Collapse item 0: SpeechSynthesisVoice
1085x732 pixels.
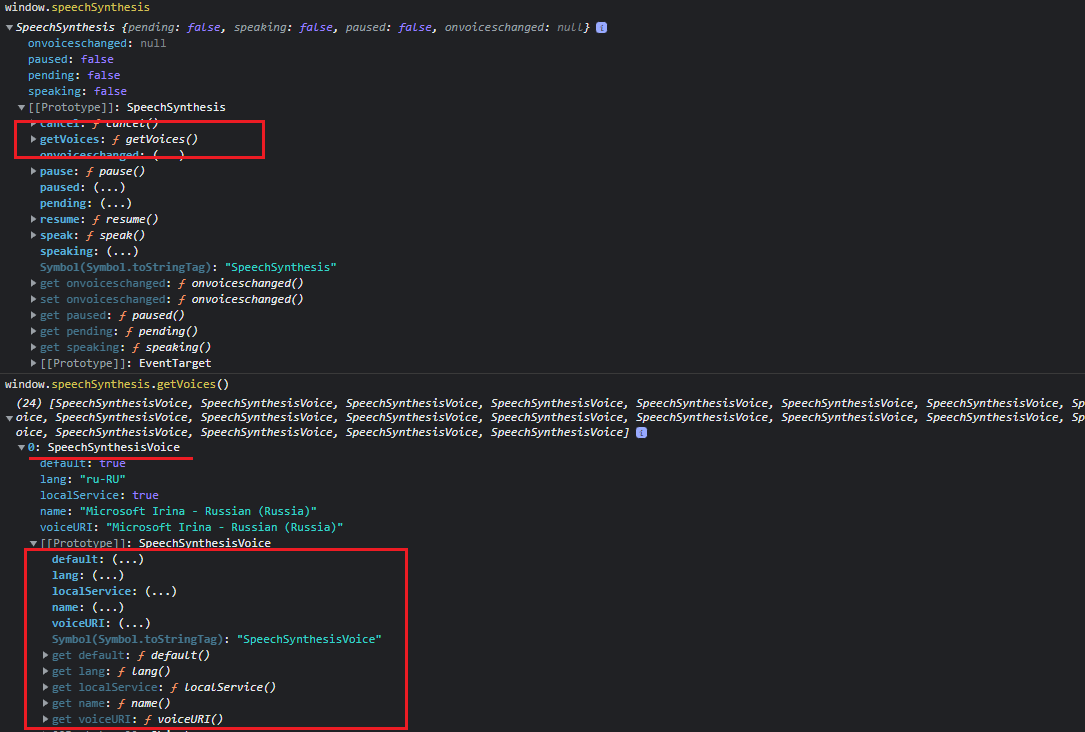21,448
